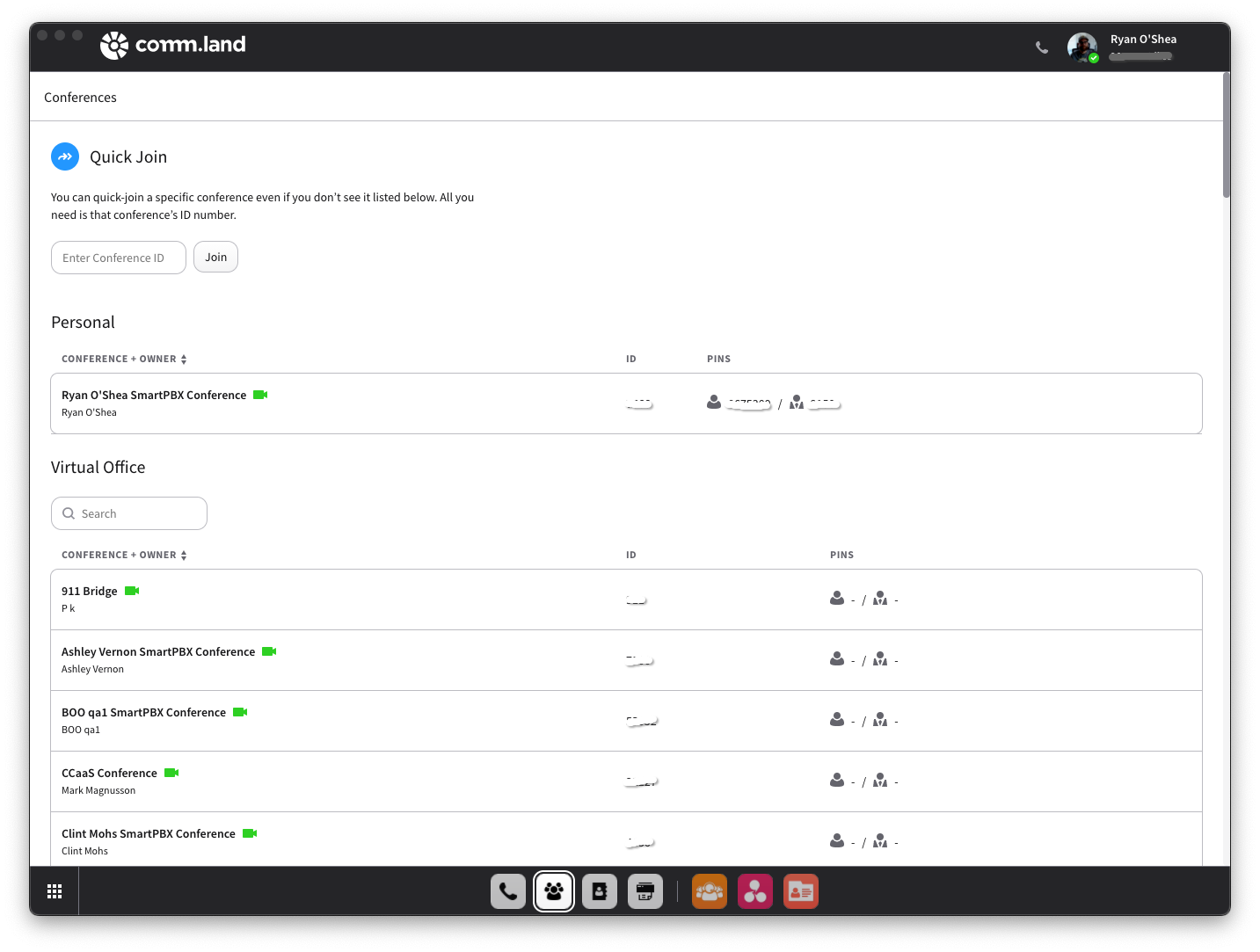
Task: Click the Join button
Action: pyautogui.click(x=215, y=257)
